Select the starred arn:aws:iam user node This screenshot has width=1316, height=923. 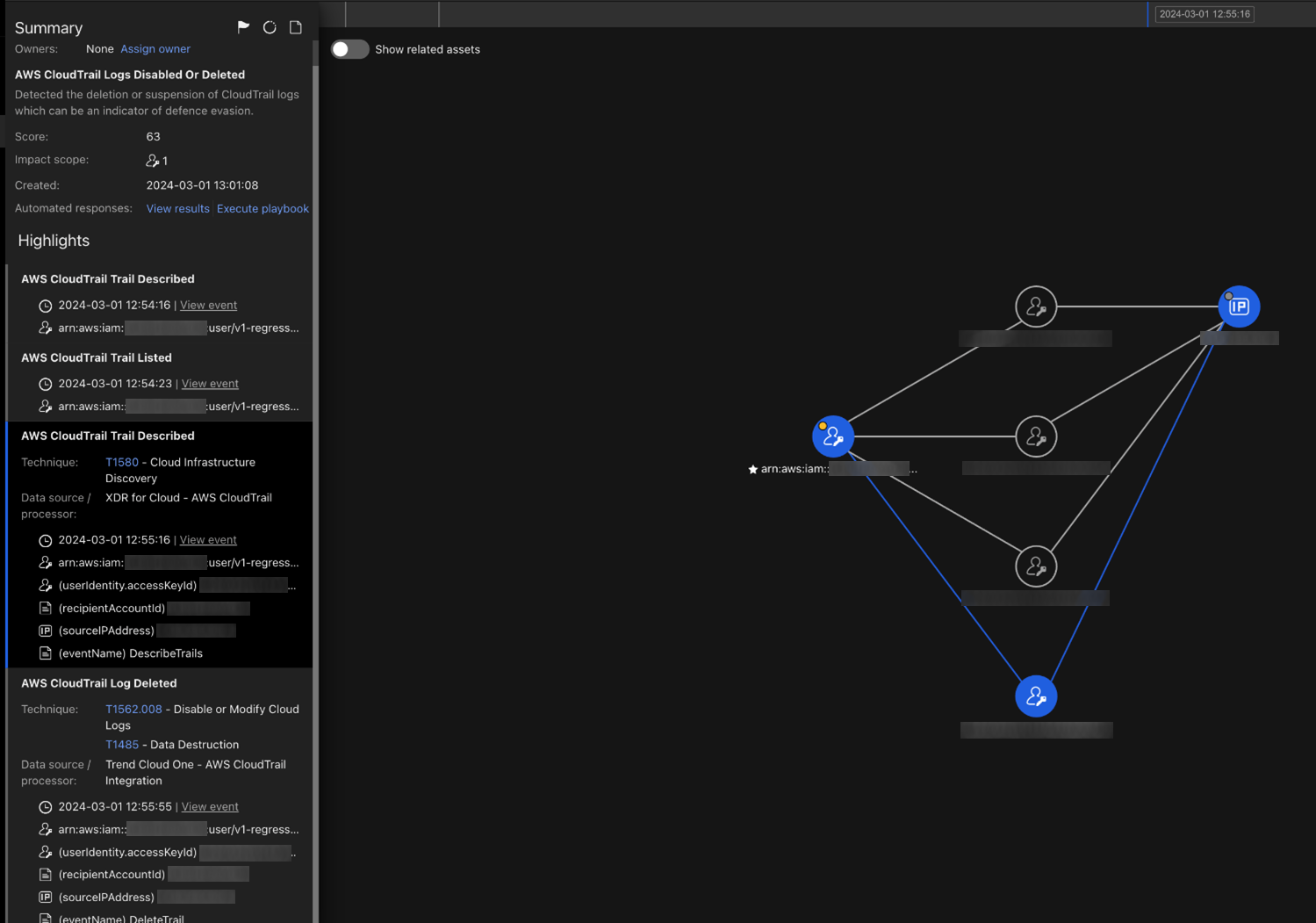pyautogui.click(x=832, y=436)
